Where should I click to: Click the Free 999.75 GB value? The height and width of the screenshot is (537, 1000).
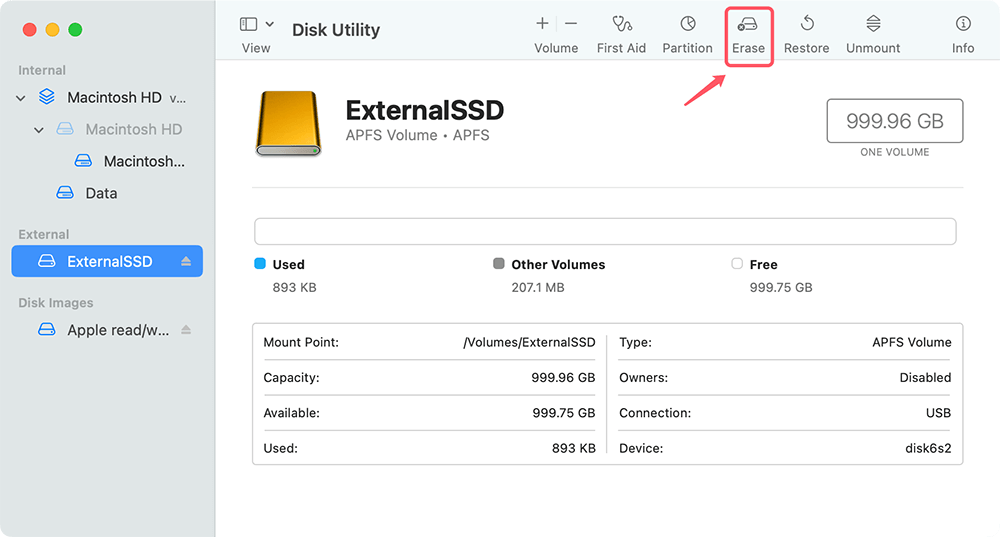pos(781,288)
